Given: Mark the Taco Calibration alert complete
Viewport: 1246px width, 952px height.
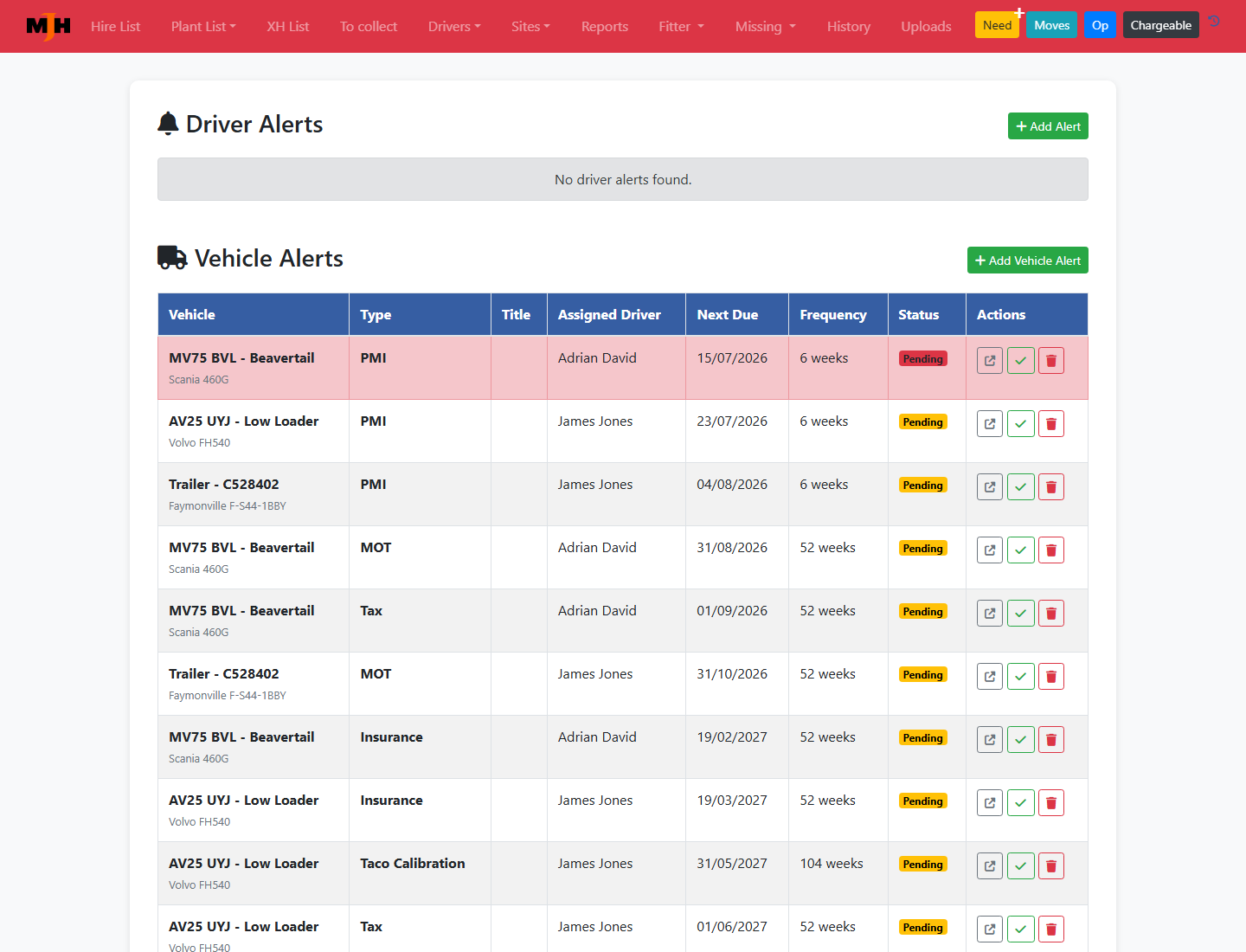Looking at the screenshot, I should (x=1021, y=866).
